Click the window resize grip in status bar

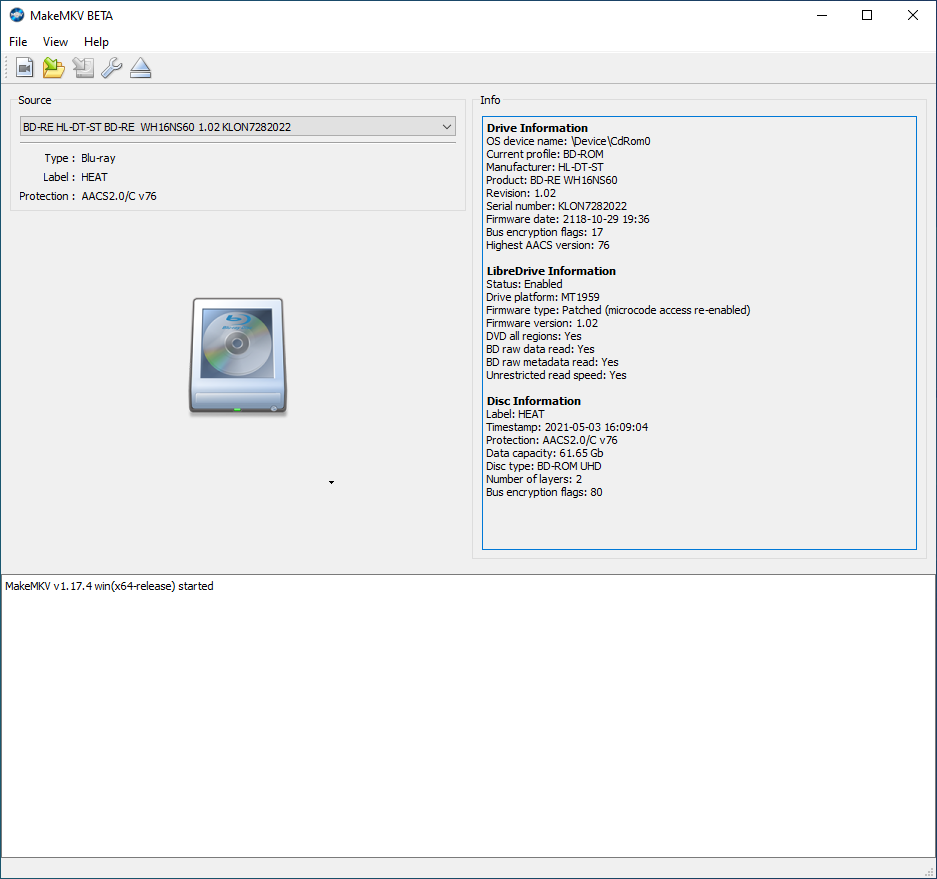(x=929, y=872)
